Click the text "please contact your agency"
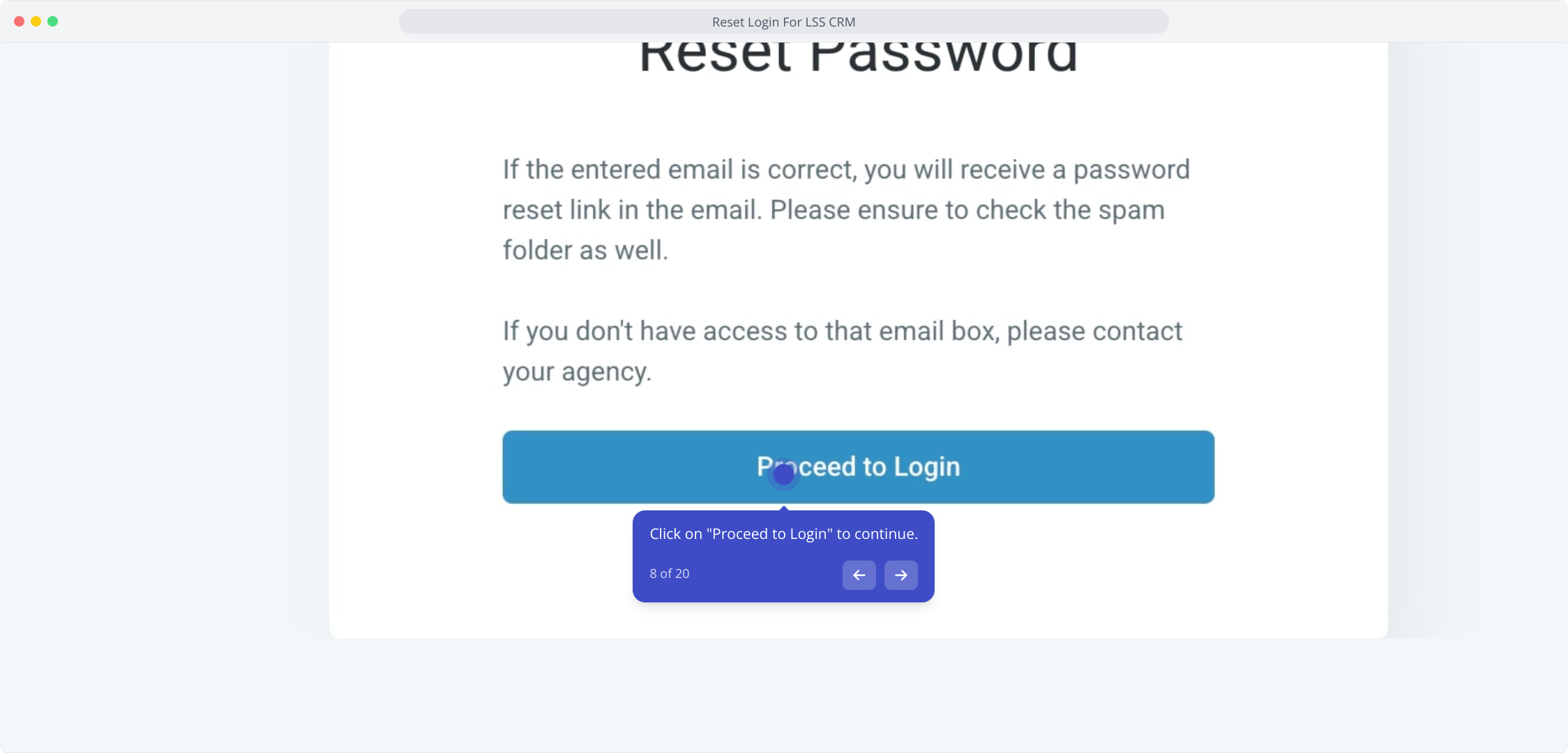 [843, 351]
